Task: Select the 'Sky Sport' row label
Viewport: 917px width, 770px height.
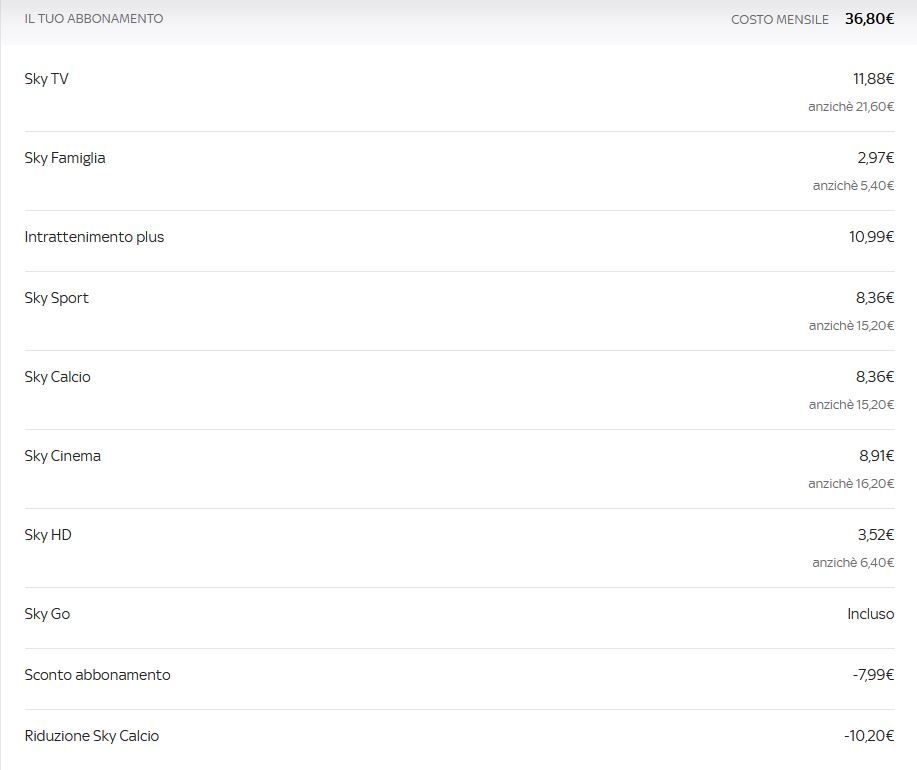Action: 56,298
